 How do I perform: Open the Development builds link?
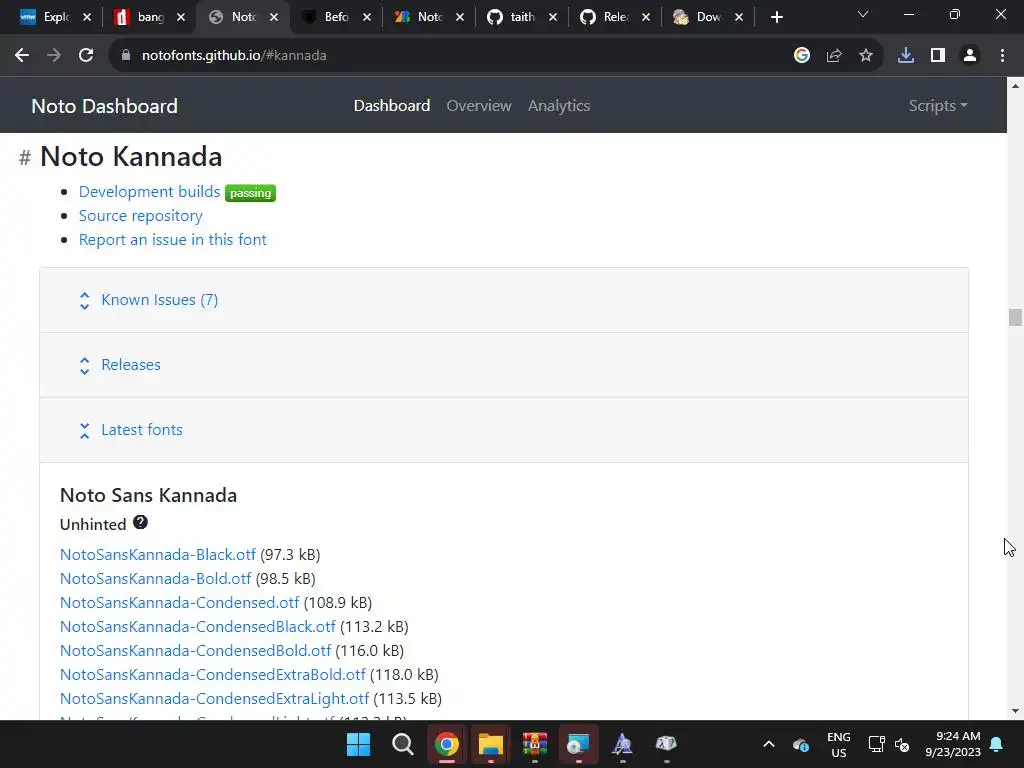[x=150, y=191]
